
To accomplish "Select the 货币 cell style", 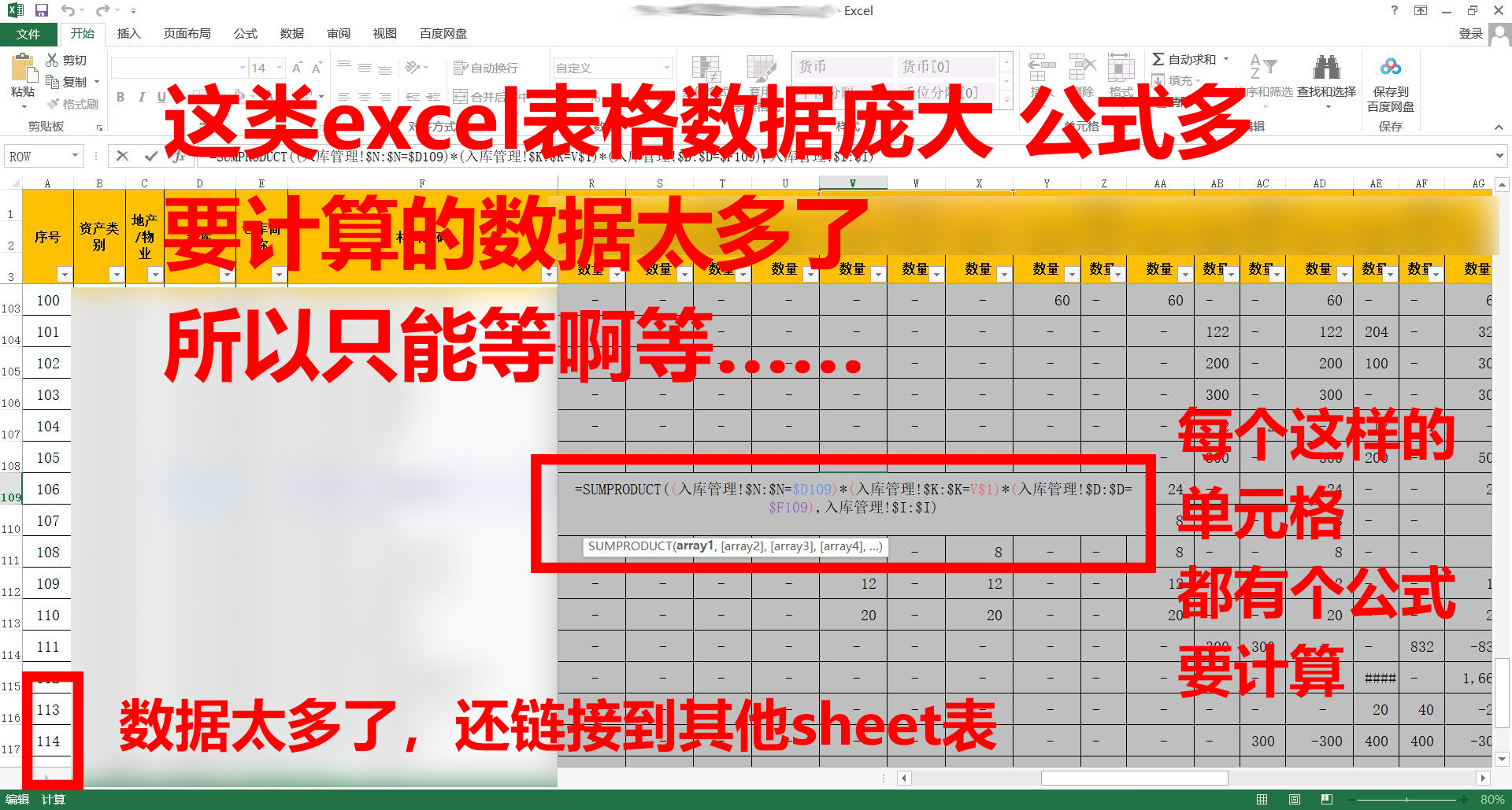I will 842,67.
